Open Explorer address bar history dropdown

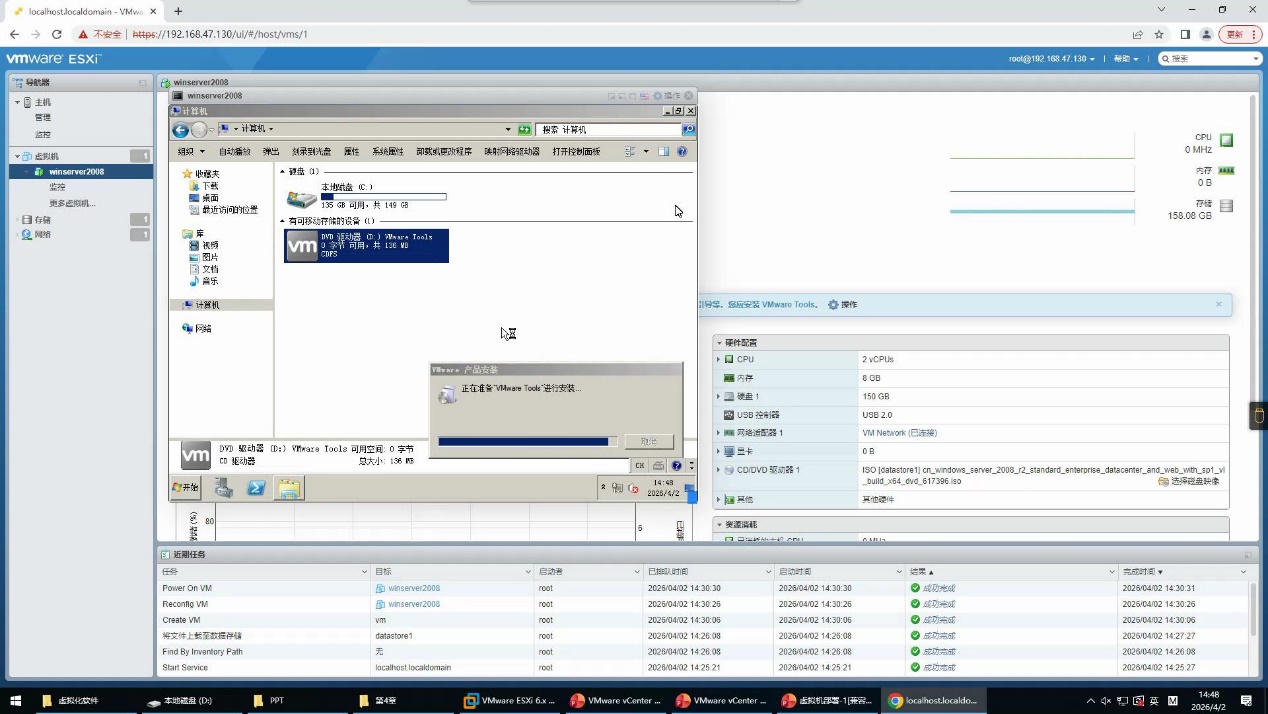click(509, 130)
